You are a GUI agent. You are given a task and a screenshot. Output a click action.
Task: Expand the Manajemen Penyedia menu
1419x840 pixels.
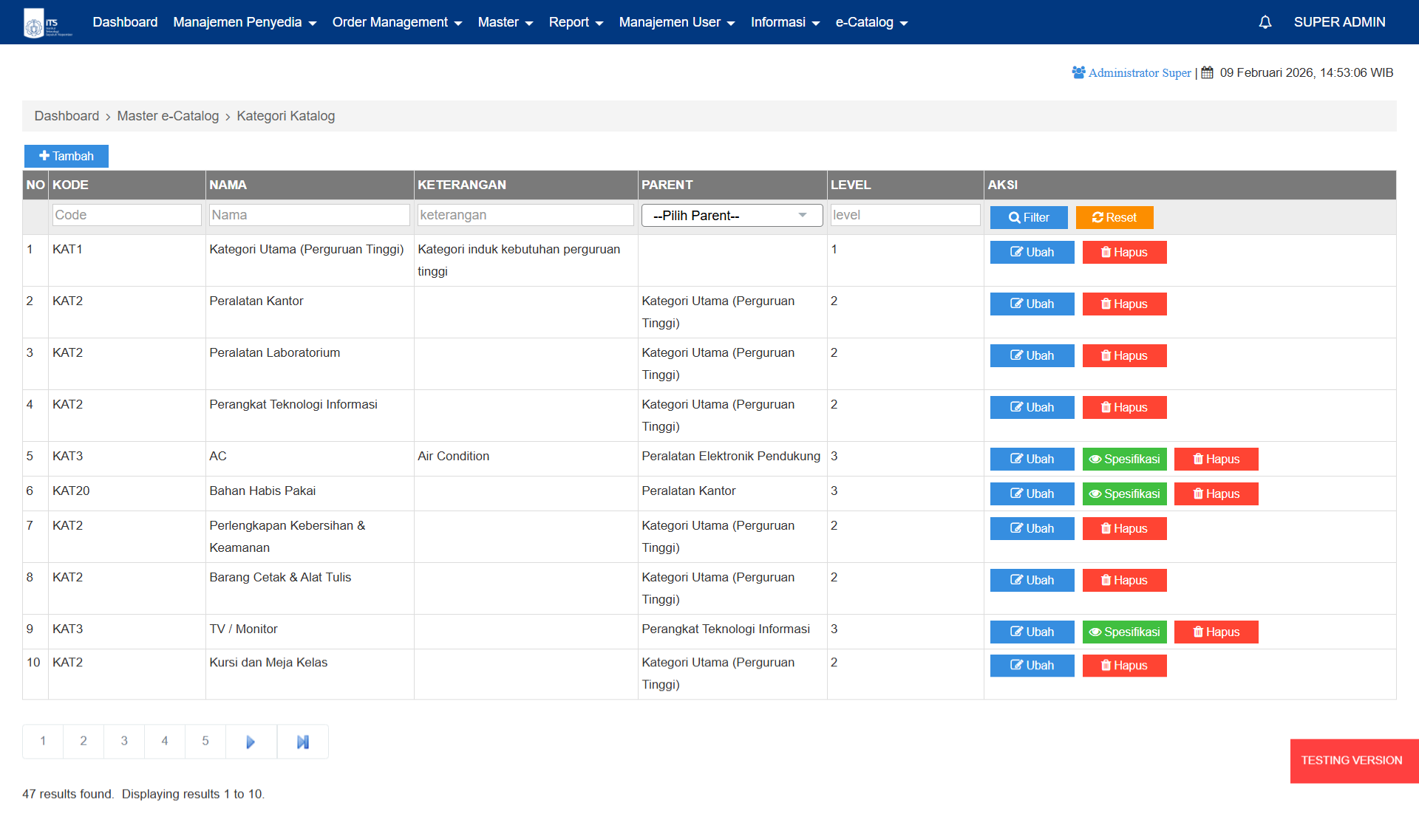click(x=244, y=22)
